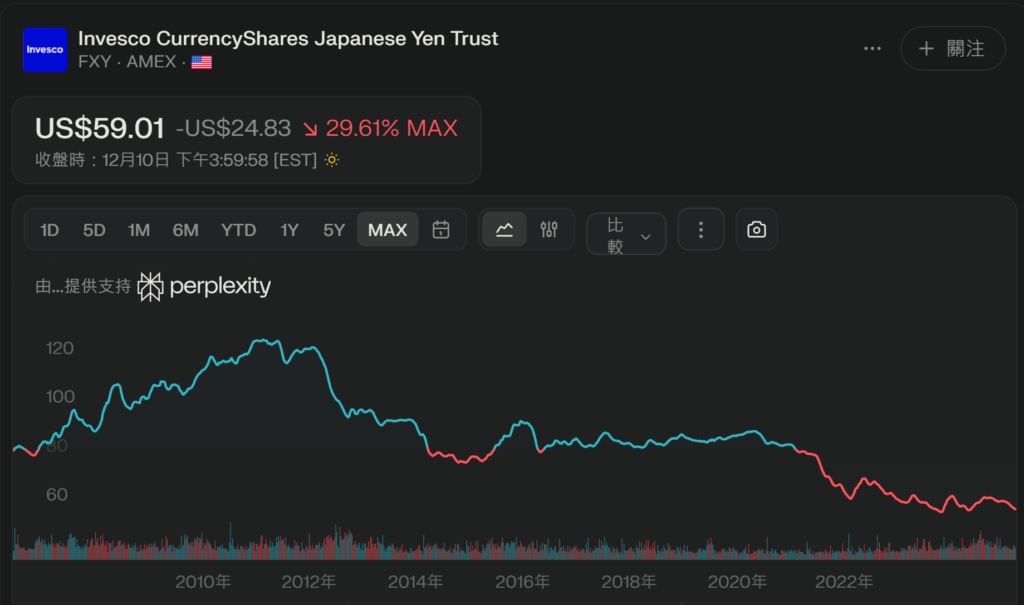Open the three-dot more options menu in header
Viewport: 1024px width, 605px height.
click(x=872, y=49)
